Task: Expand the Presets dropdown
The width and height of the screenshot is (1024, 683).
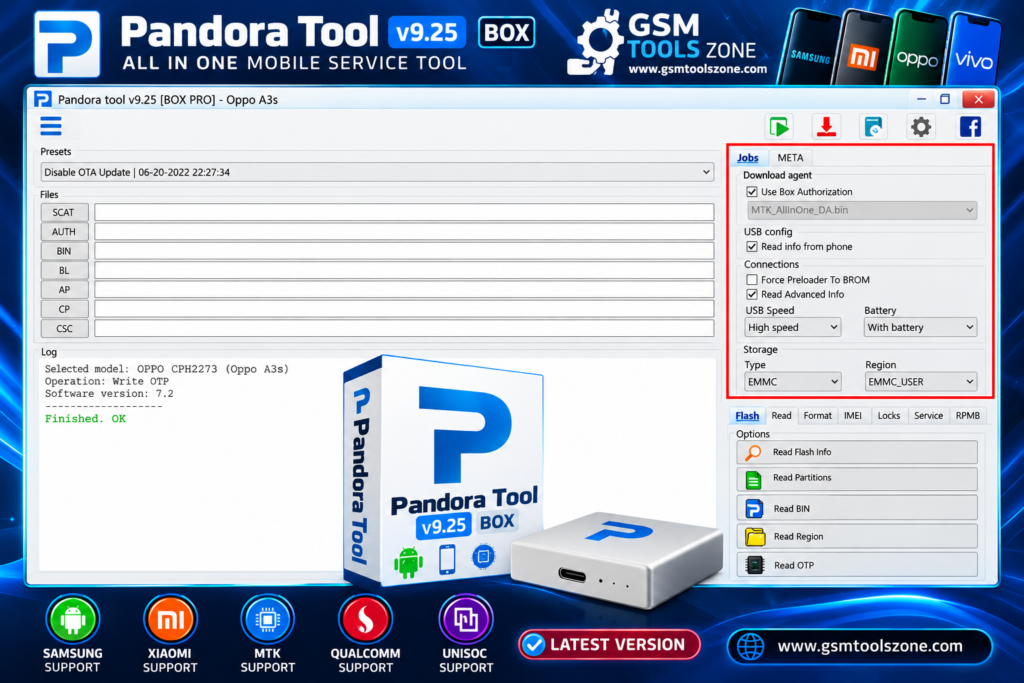Action: click(377, 172)
